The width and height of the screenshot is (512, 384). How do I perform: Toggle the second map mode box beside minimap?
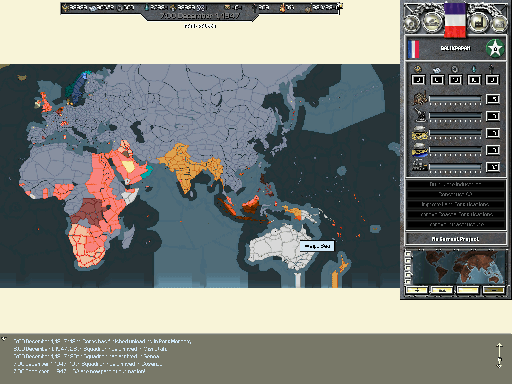[x=408, y=261]
